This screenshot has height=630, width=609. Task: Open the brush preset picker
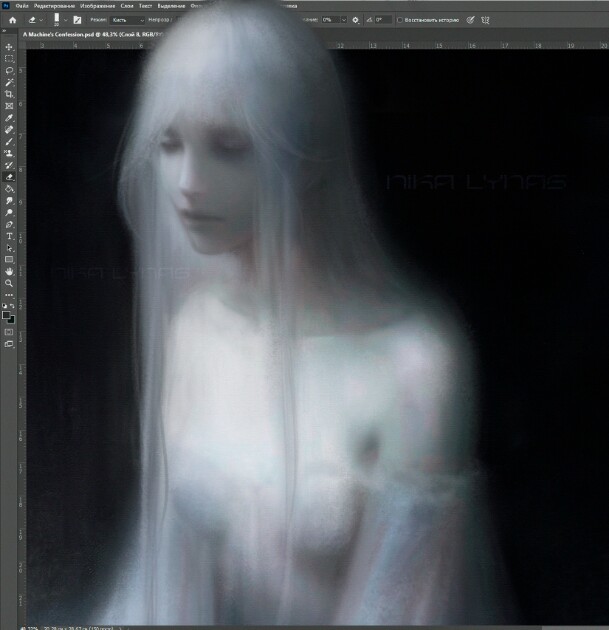(60, 20)
